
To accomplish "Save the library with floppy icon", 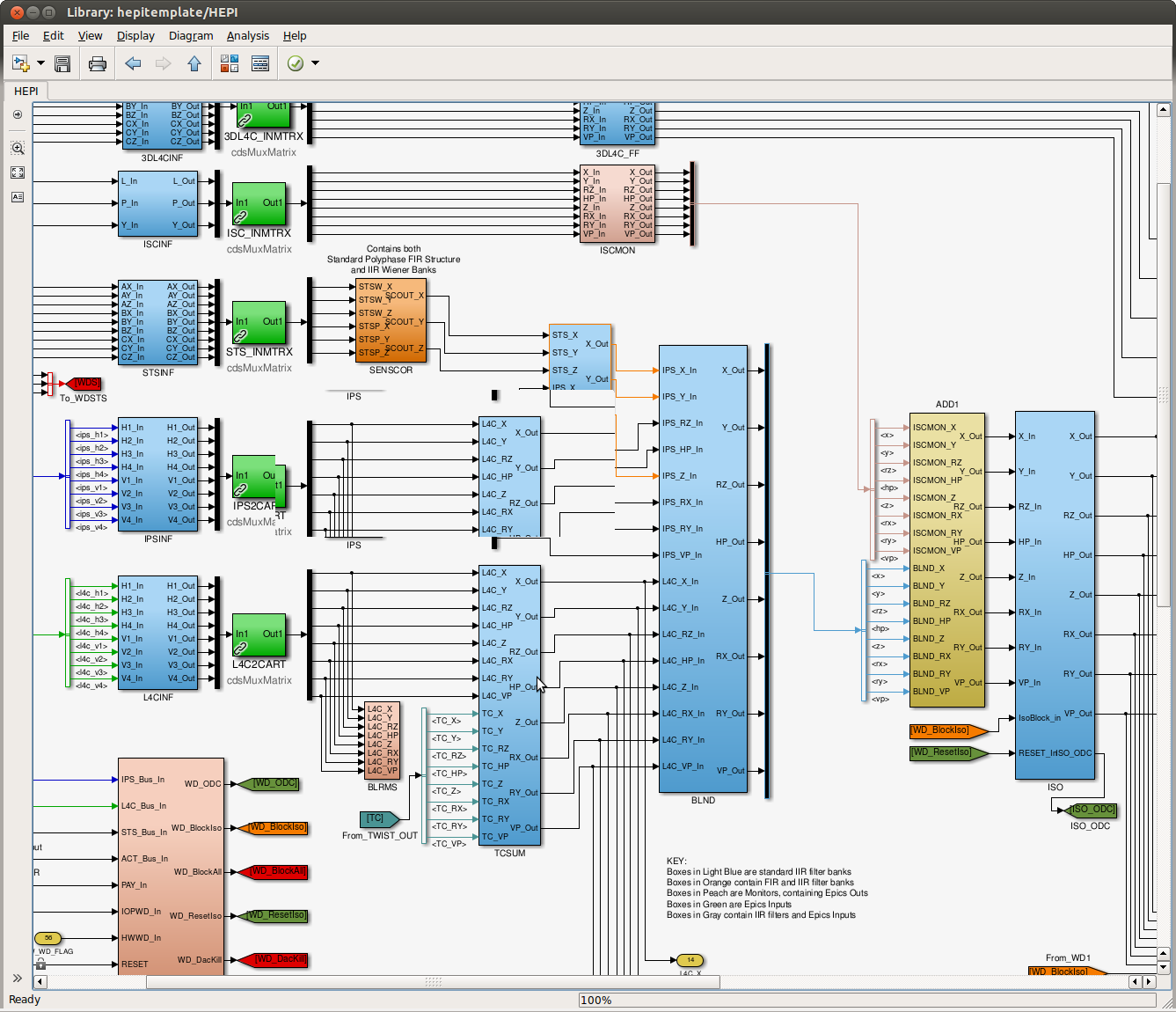I will (62, 63).
